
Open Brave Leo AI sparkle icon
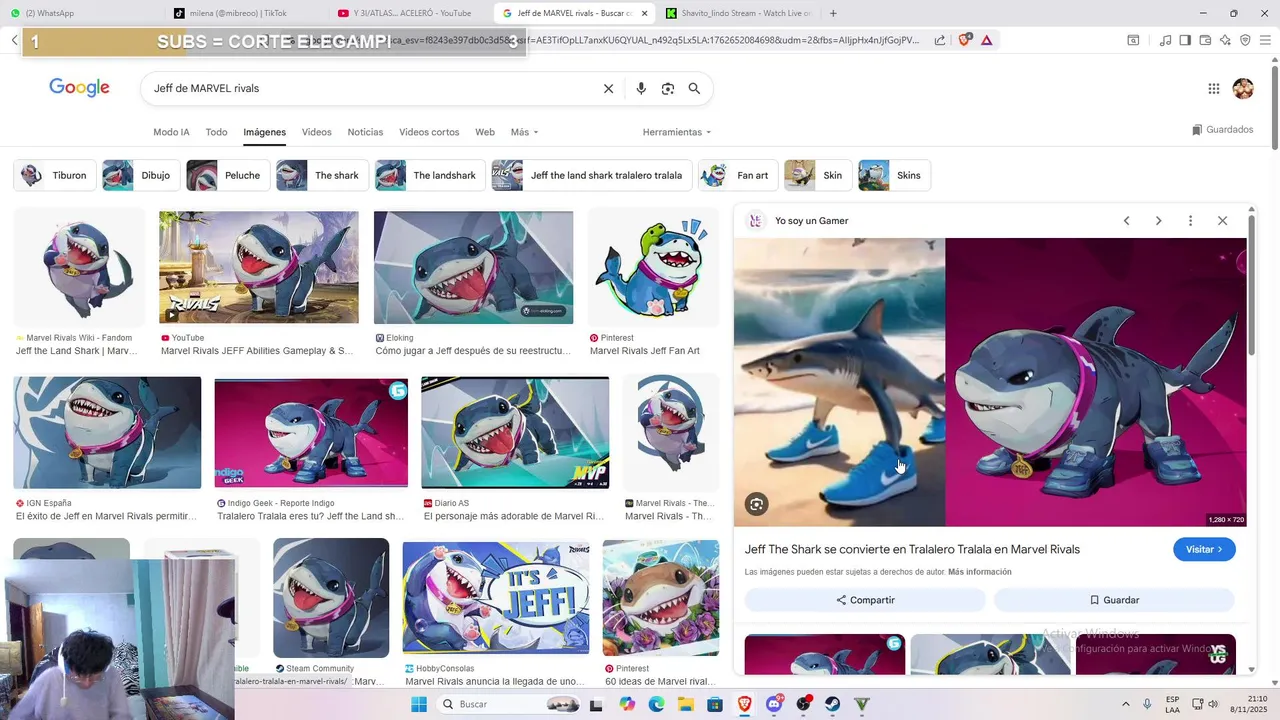(x=1225, y=40)
